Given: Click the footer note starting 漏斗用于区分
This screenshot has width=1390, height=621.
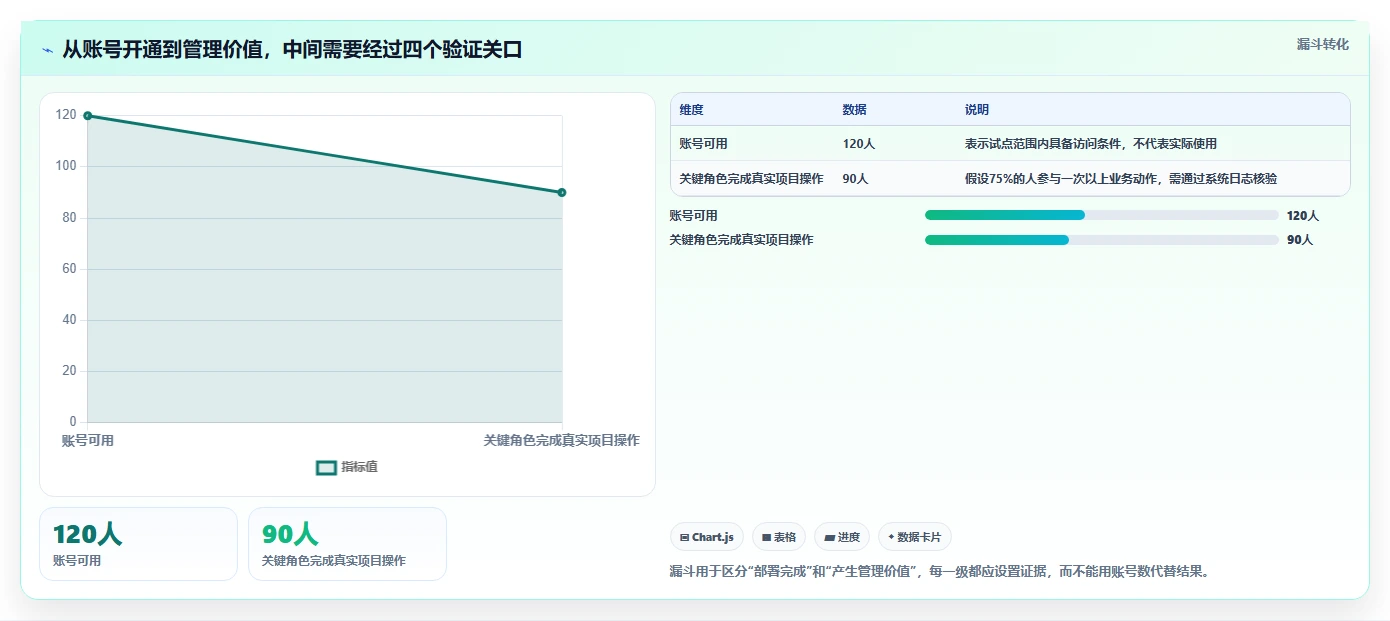Looking at the screenshot, I should [939, 573].
